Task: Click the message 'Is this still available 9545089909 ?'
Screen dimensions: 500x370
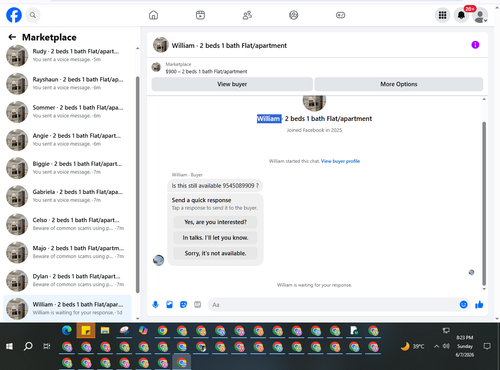Action: click(x=215, y=186)
